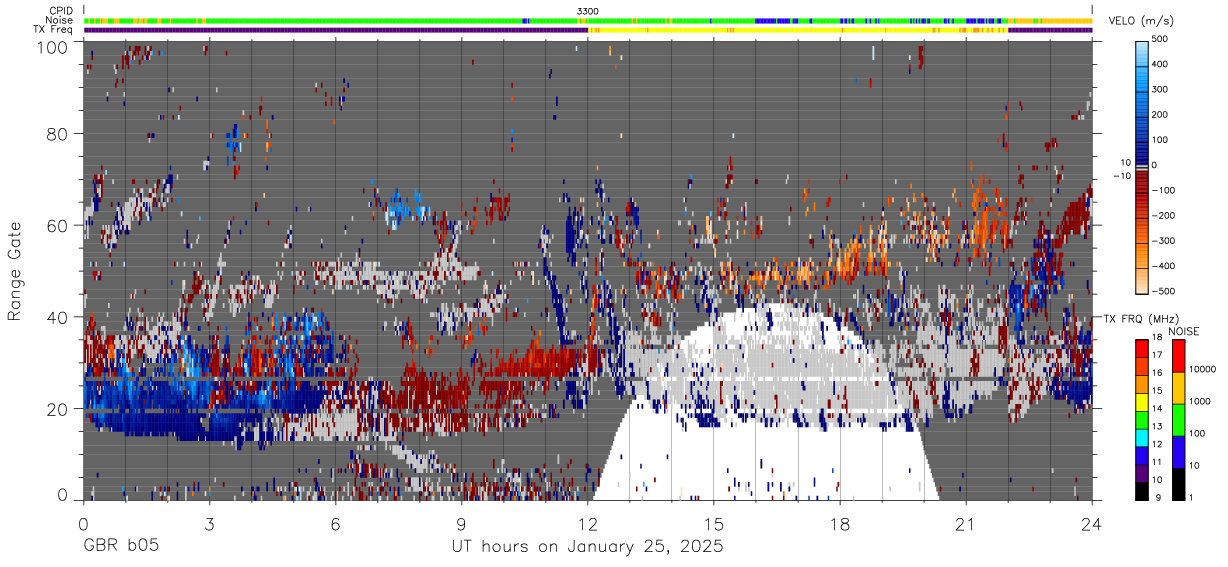
Task: Click CPID value 3300
Action: point(588,11)
